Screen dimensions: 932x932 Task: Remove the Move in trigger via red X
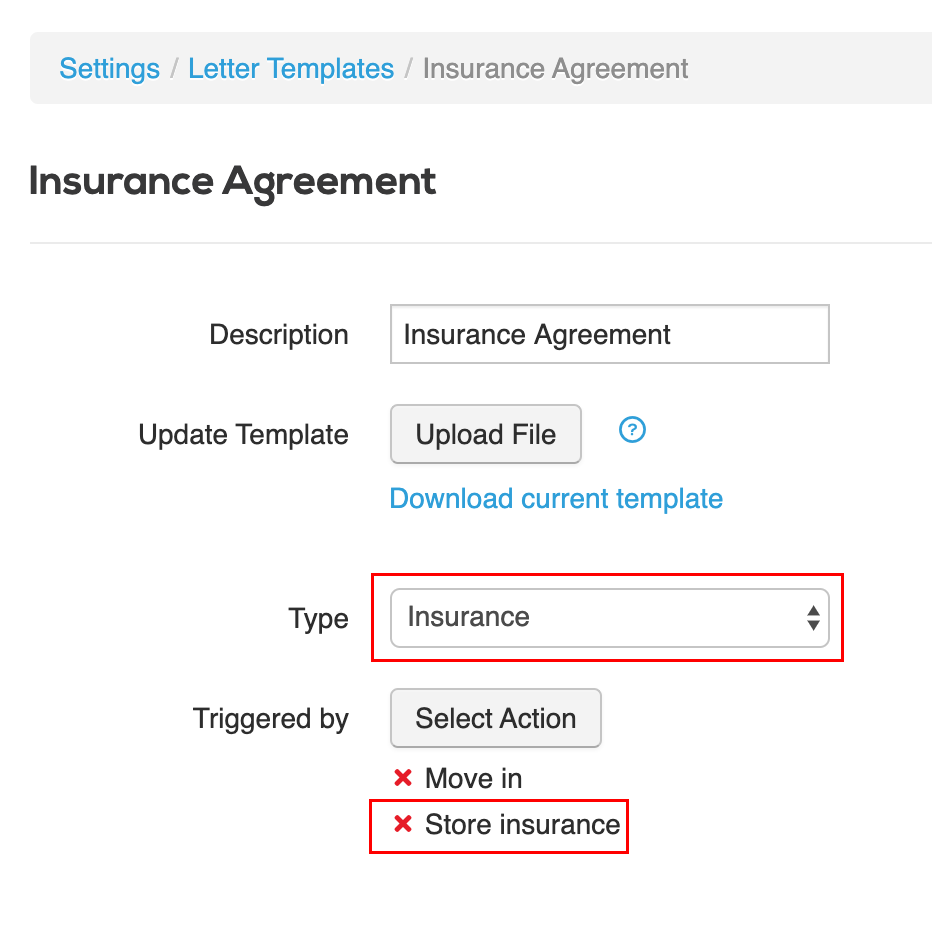coord(403,777)
